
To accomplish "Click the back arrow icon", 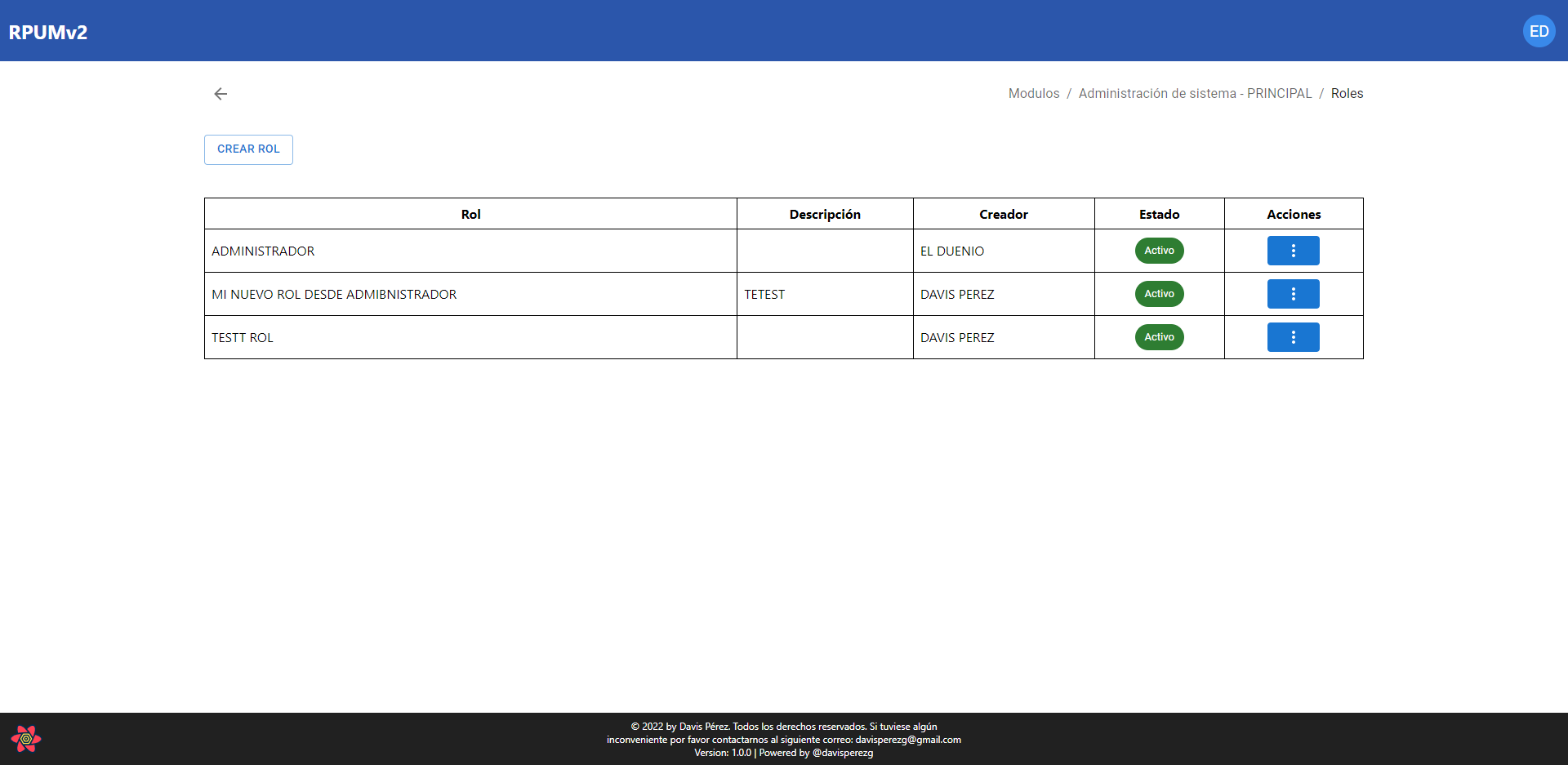I will 220,94.
